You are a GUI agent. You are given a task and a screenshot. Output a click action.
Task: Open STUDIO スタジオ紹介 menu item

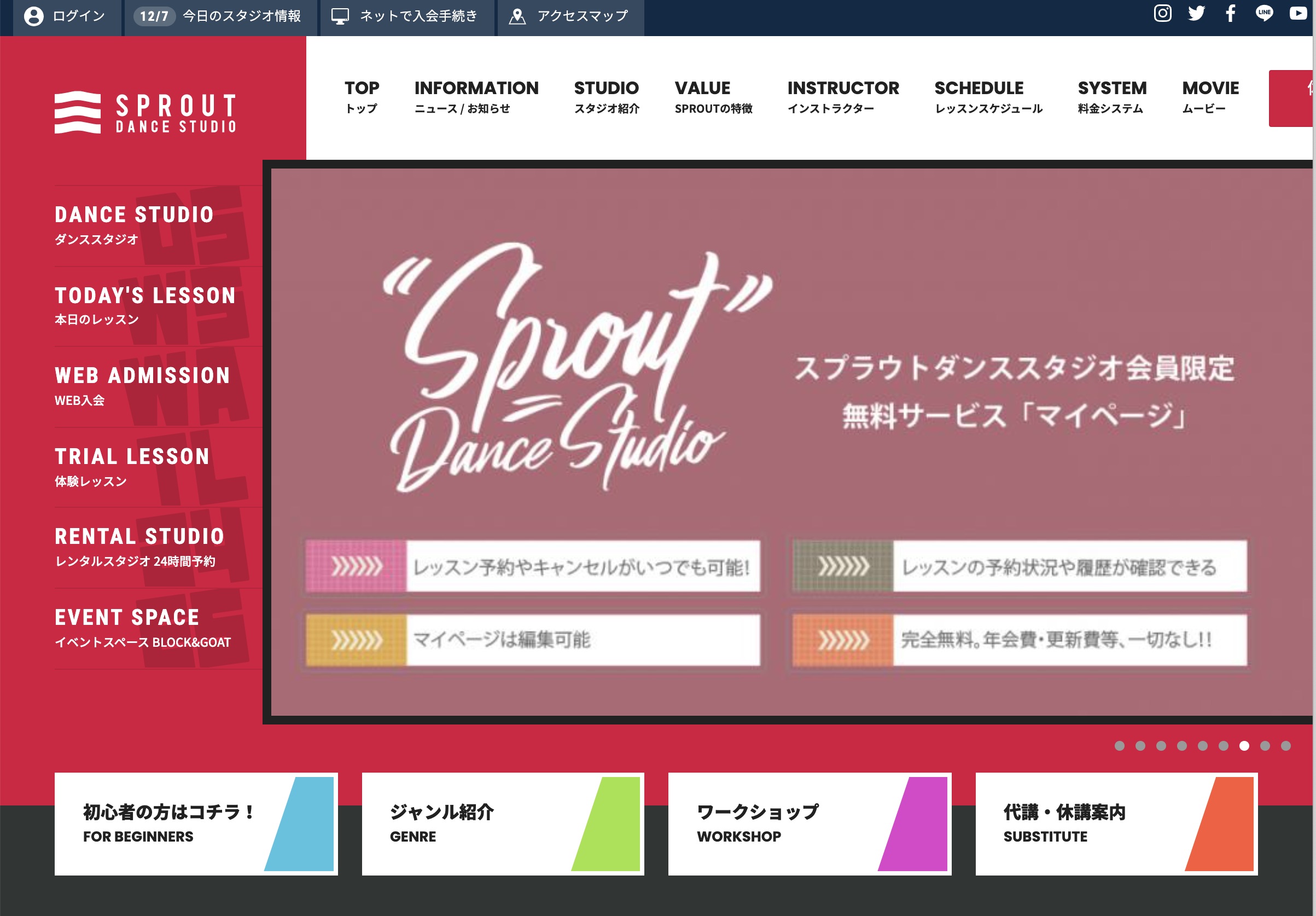(607, 97)
